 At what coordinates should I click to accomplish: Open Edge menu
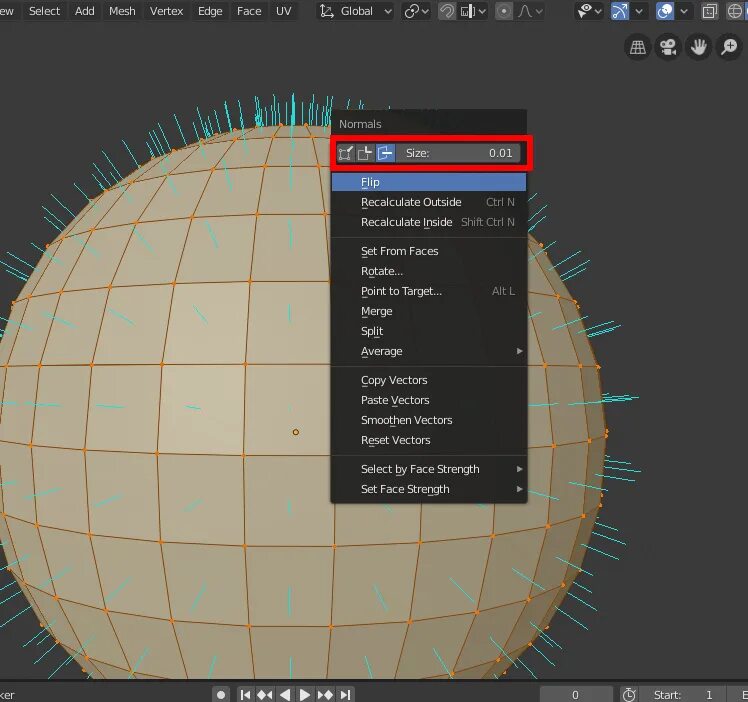tap(210, 11)
